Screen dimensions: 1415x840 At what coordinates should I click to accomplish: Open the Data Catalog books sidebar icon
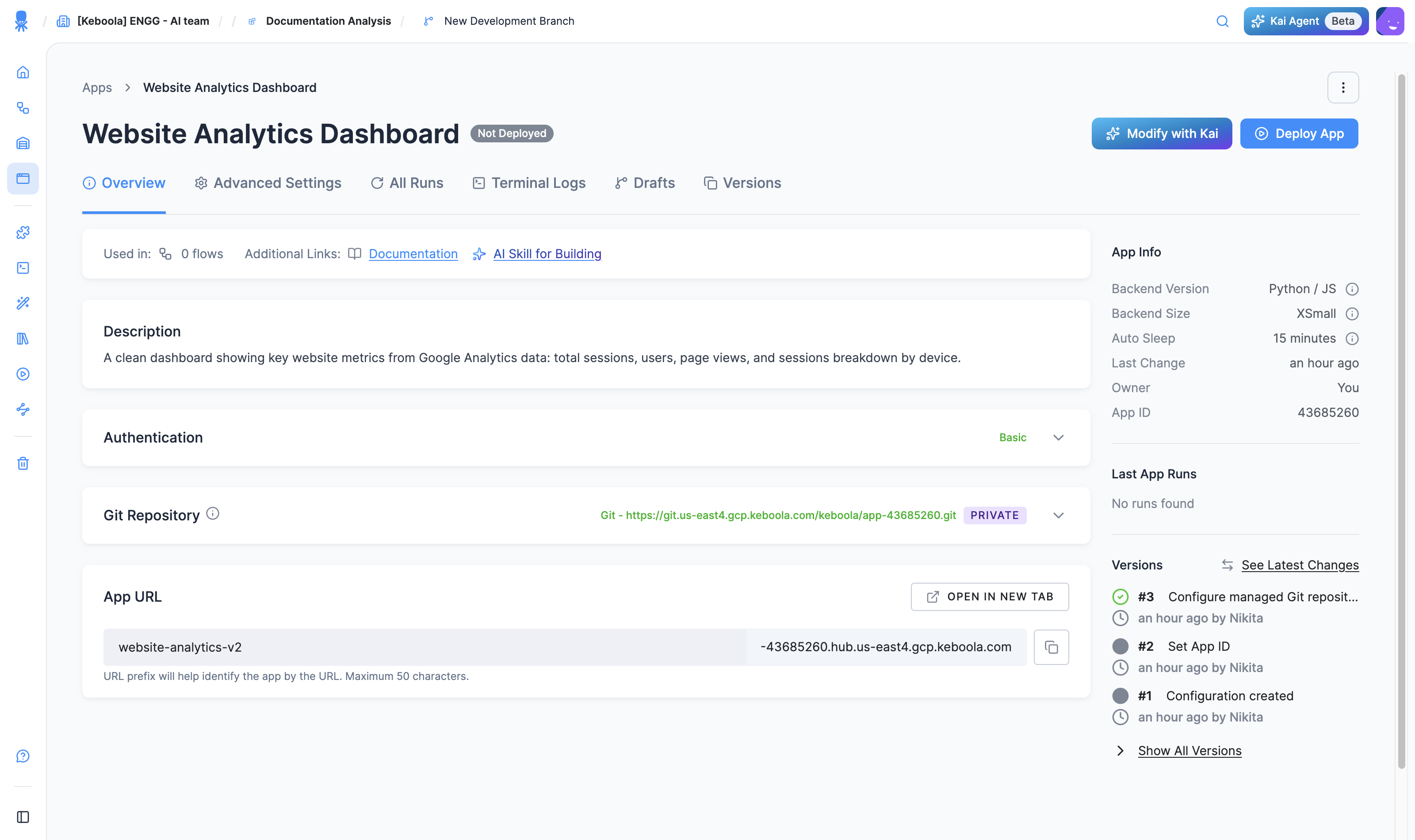coord(23,339)
